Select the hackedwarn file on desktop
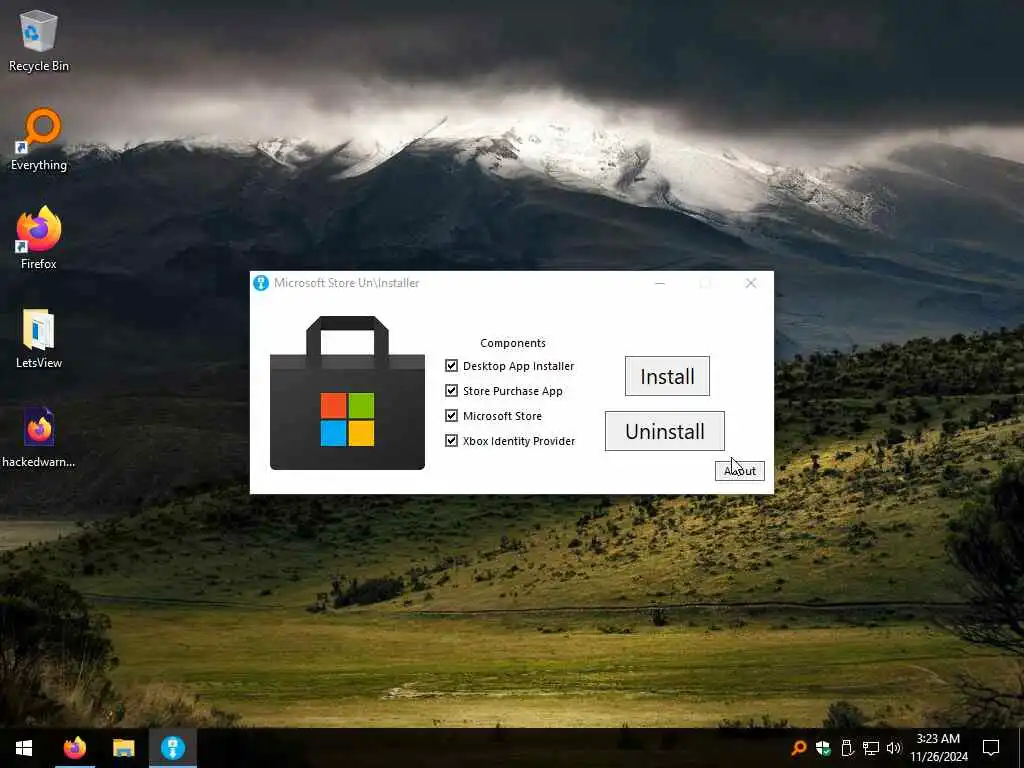This screenshot has height=768, width=1024. pos(39,438)
